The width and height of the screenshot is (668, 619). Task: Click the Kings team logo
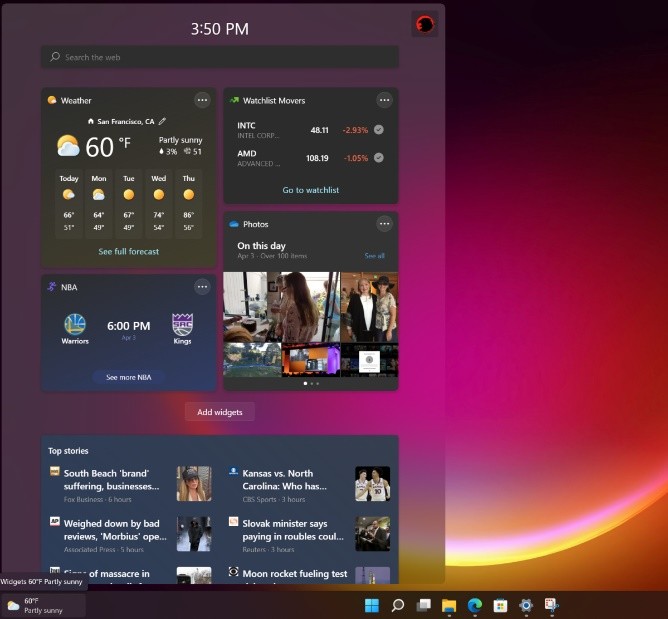[182, 324]
